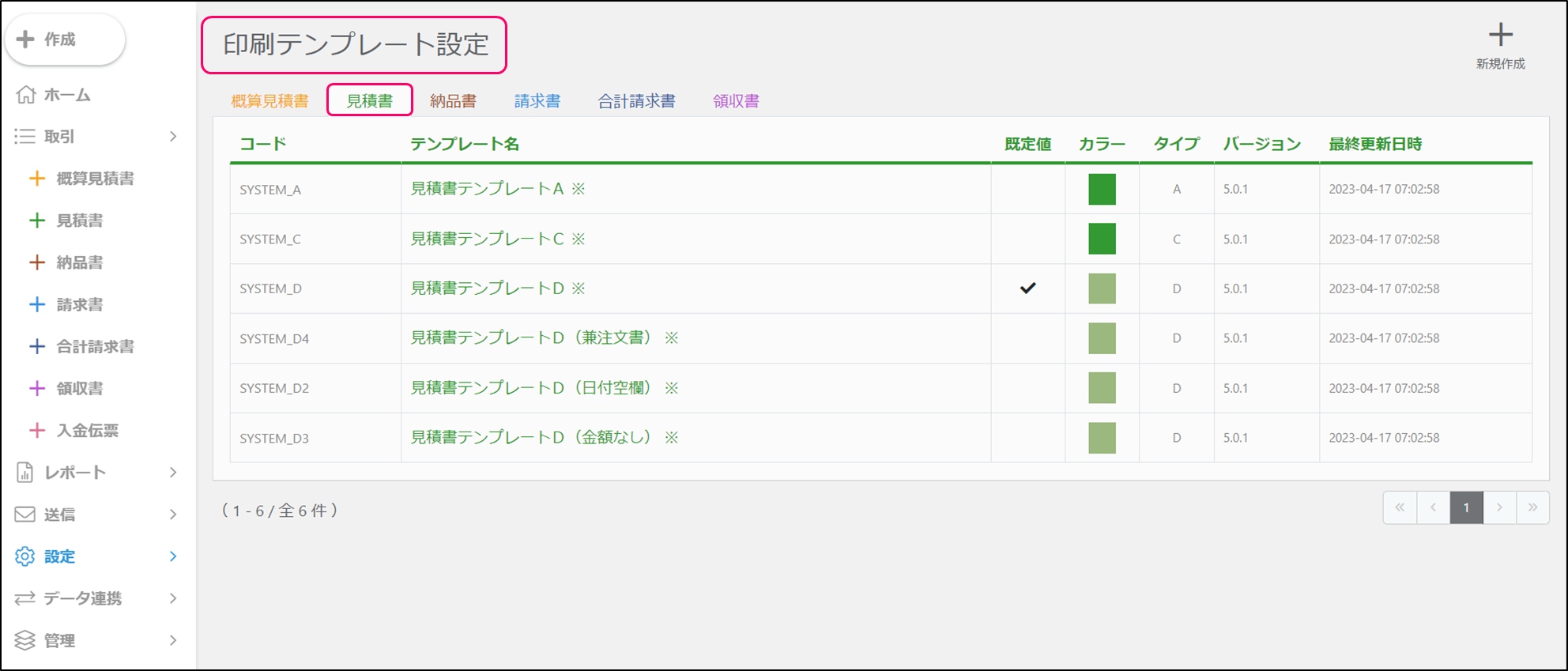
Task: Click the blue plus beside 請求書
Action: [x=37, y=304]
